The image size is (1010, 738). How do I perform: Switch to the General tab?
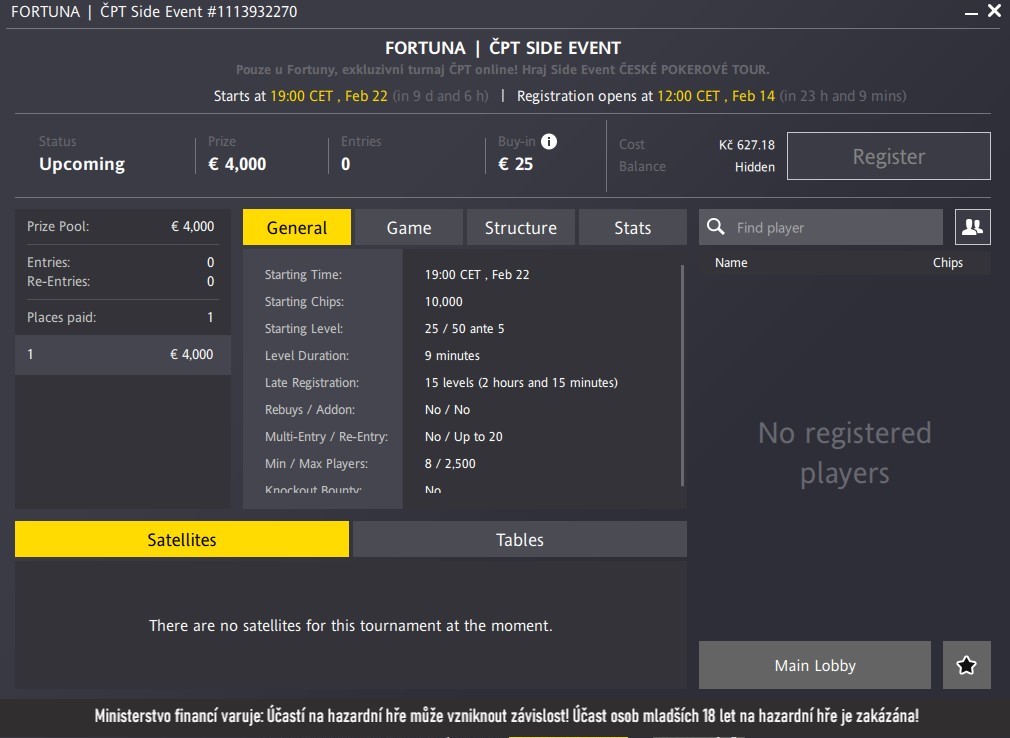[297, 227]
